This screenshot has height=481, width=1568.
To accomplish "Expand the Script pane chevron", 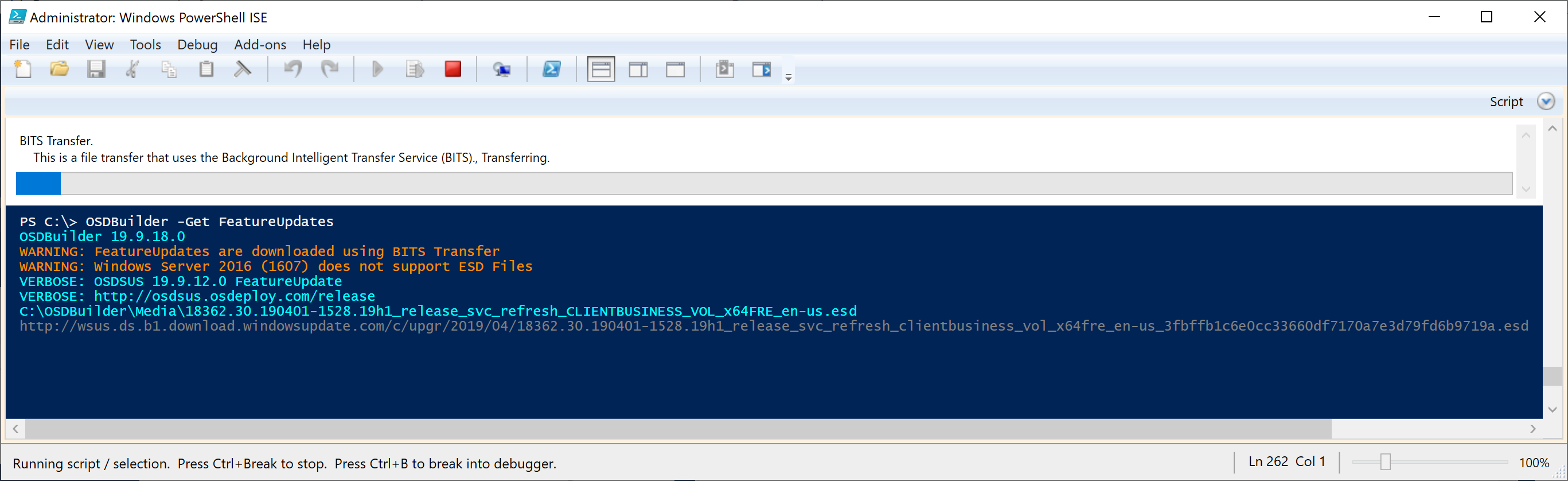I will 1546,102.
